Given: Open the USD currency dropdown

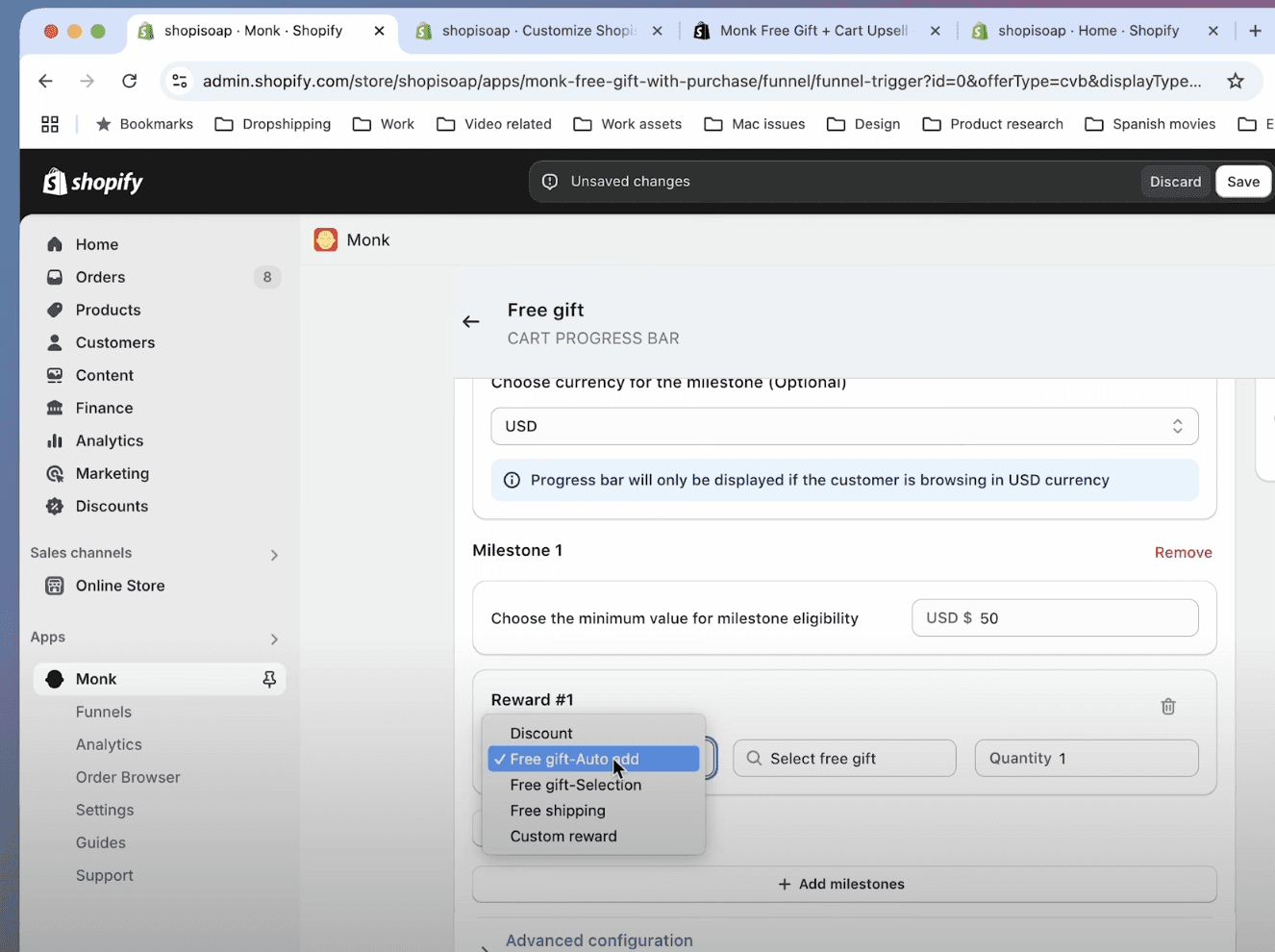Looking at the screenshot, I should pyautogui.click(x=844, y=426).
